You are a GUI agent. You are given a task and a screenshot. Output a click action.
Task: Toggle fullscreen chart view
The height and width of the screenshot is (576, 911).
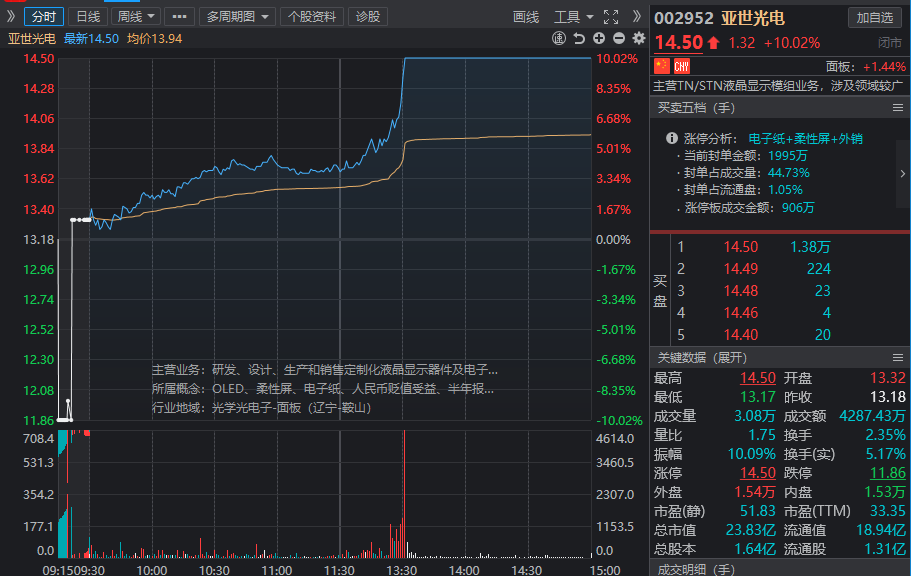pos(611,17)
